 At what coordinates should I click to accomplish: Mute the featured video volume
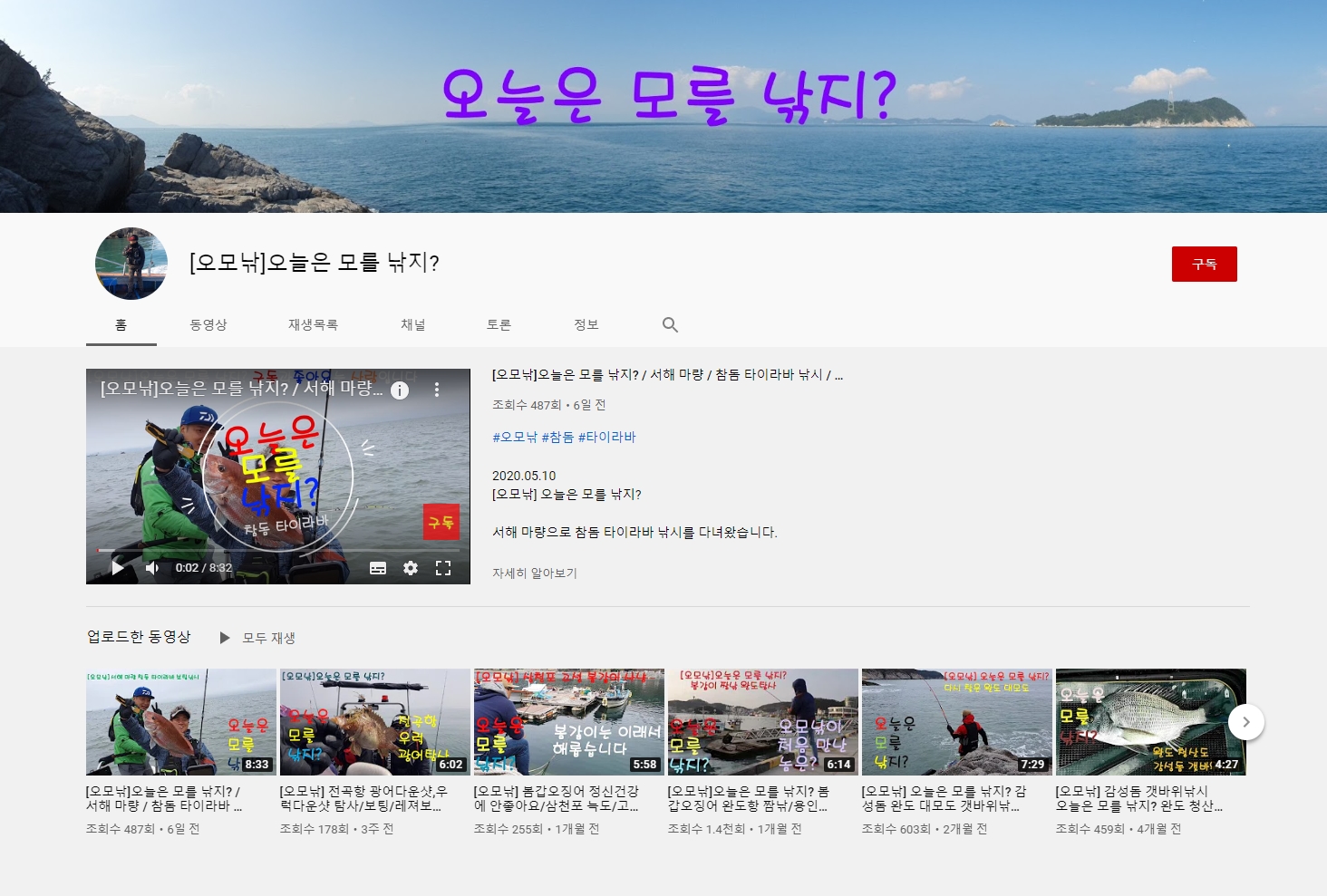coord(152,568)
